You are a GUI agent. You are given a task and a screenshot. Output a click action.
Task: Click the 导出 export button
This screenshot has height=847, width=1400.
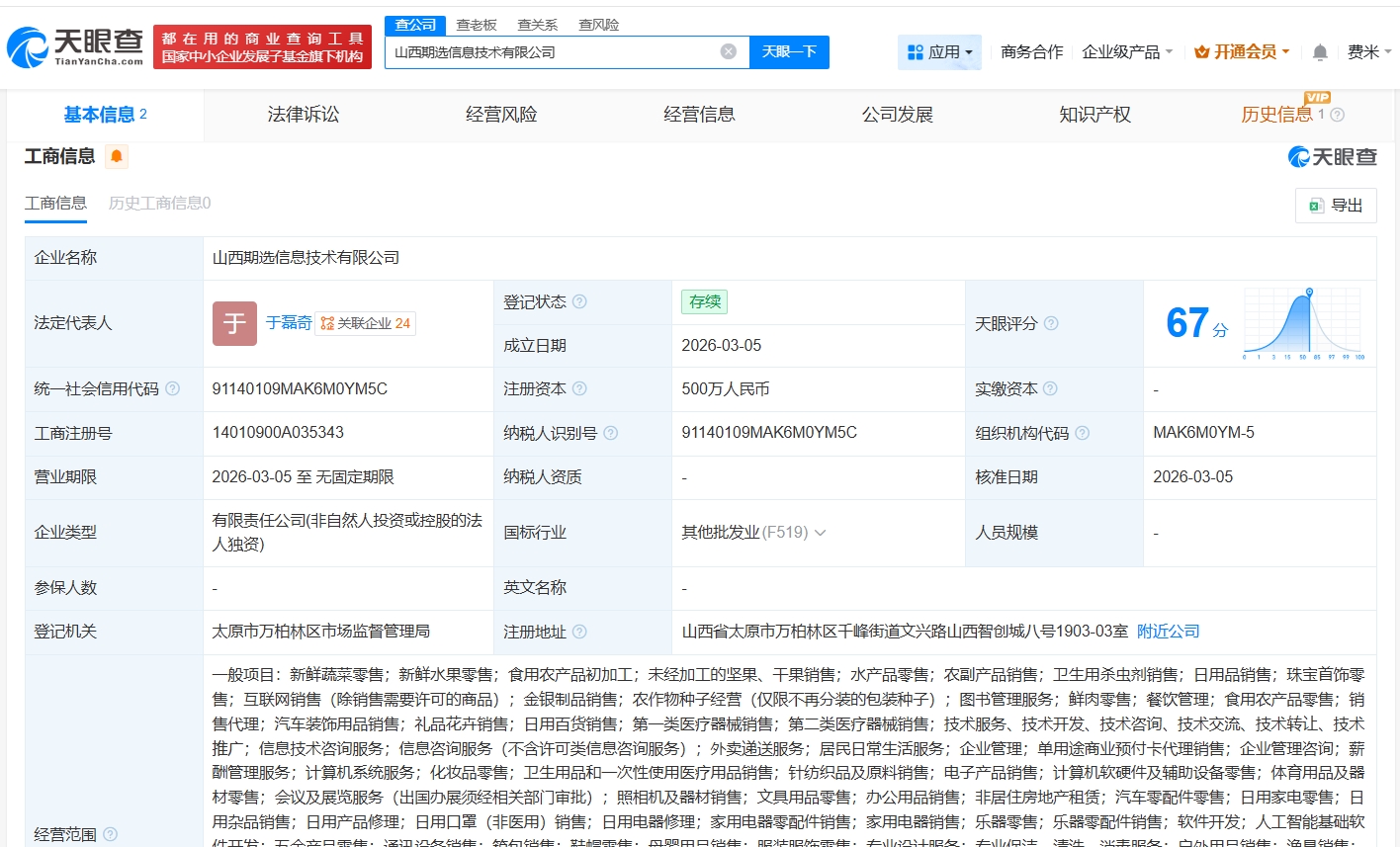point(1336,205)
